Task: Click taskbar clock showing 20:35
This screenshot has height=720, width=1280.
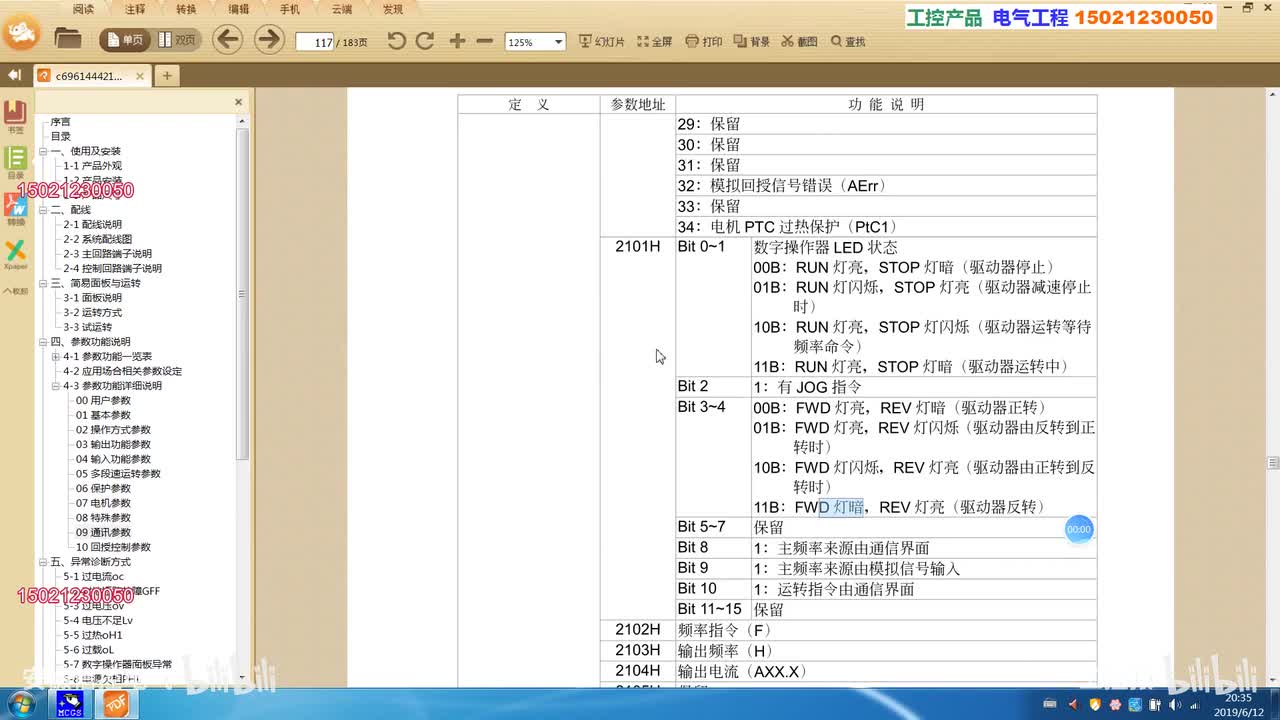Action: (1238, 704)
